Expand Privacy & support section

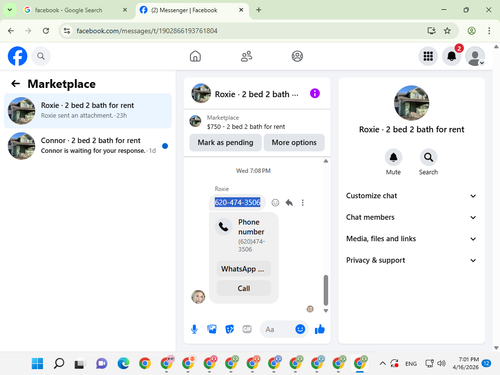tap(411, 260)
